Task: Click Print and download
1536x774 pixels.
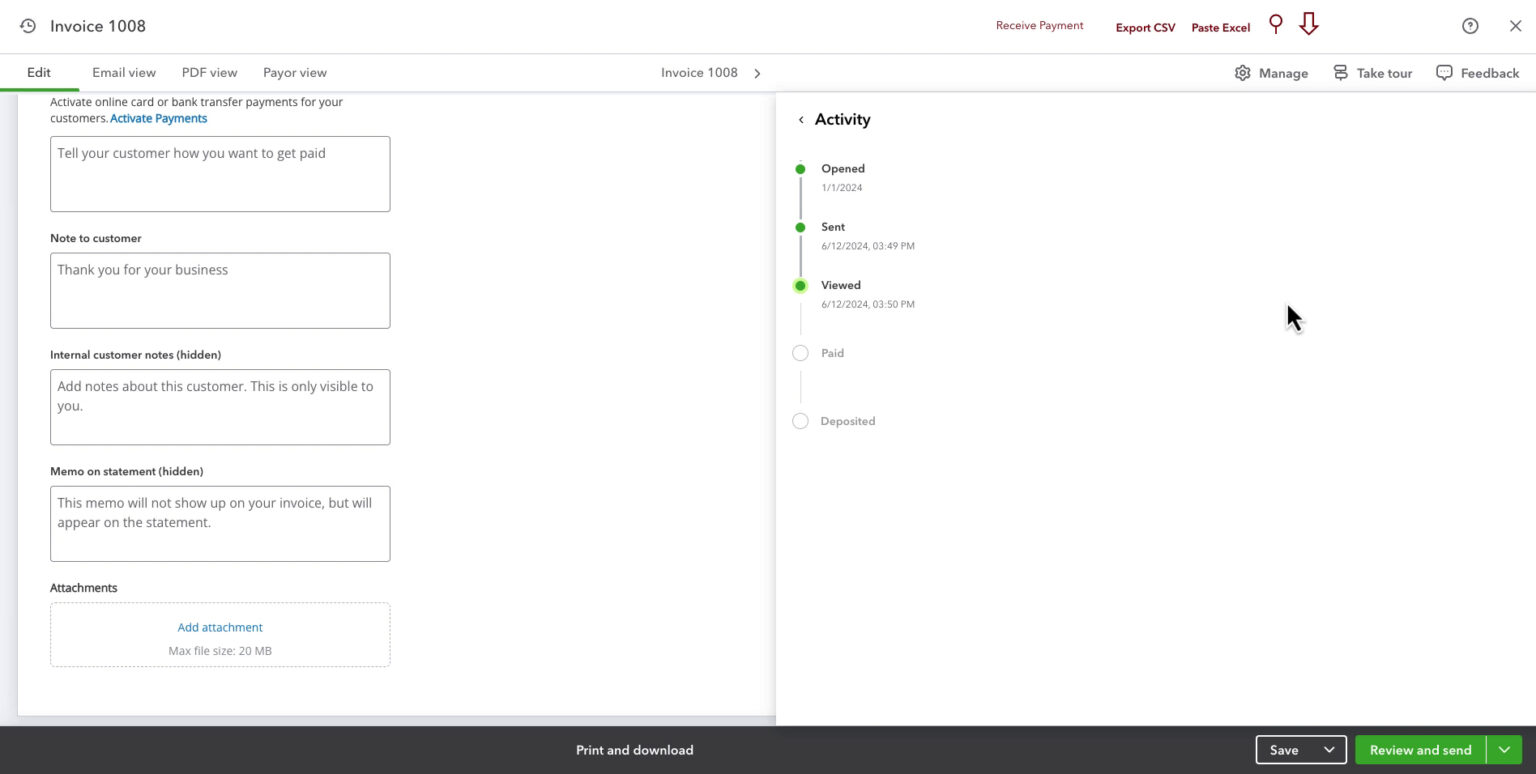Action: coord(635,750)
